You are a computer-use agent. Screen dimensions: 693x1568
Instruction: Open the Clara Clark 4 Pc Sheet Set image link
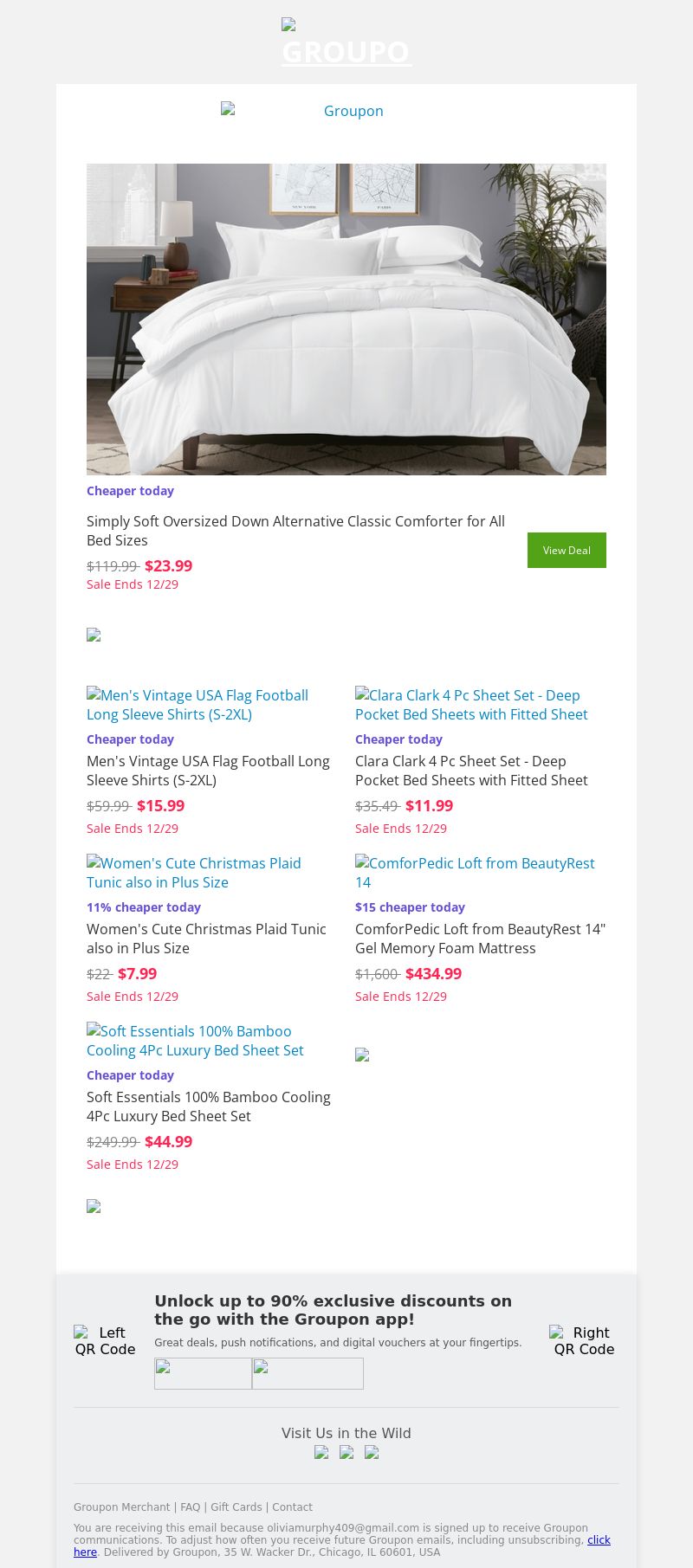point(471,705)
